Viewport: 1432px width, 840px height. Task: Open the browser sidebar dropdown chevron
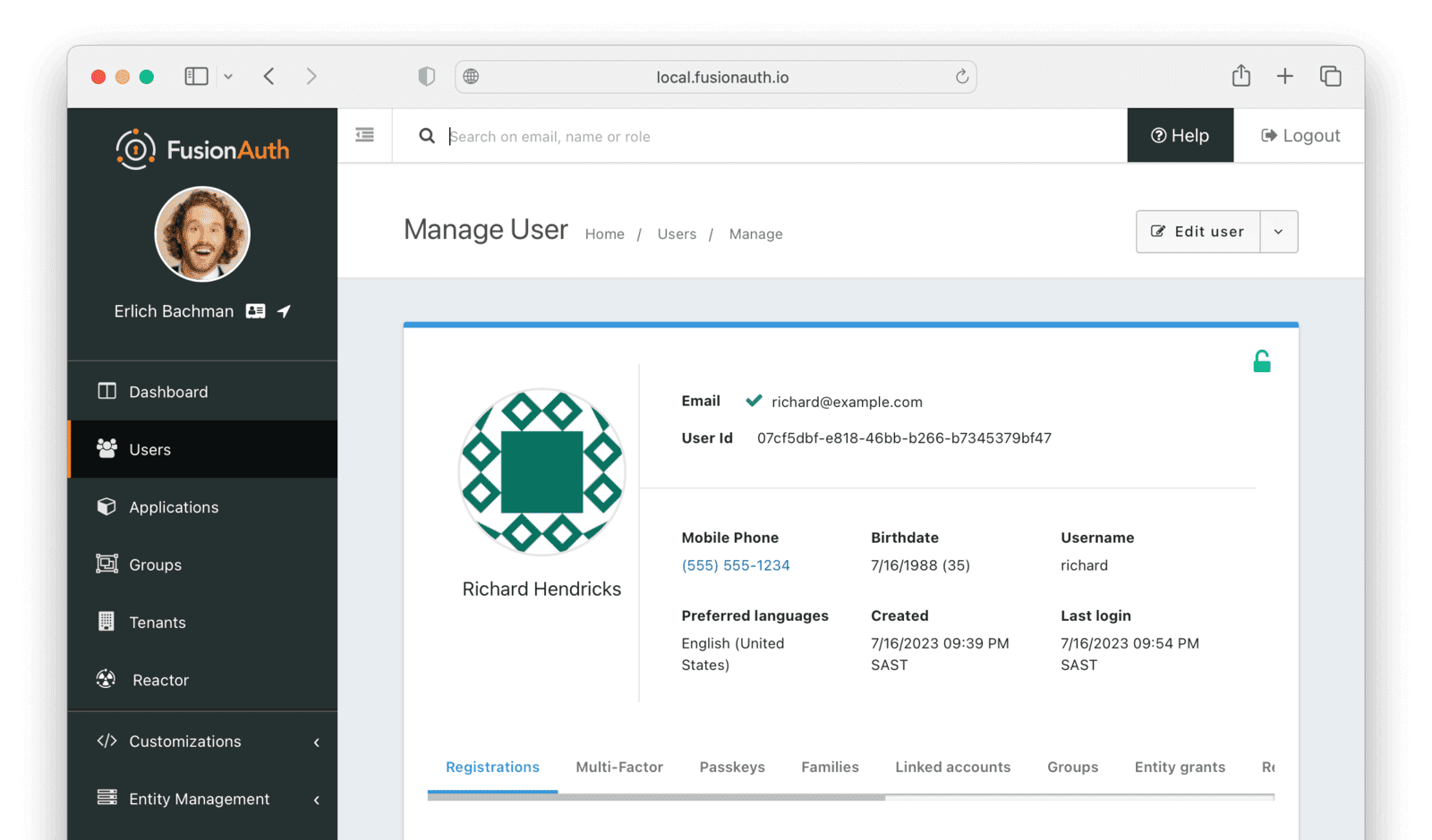coord(228,77)
